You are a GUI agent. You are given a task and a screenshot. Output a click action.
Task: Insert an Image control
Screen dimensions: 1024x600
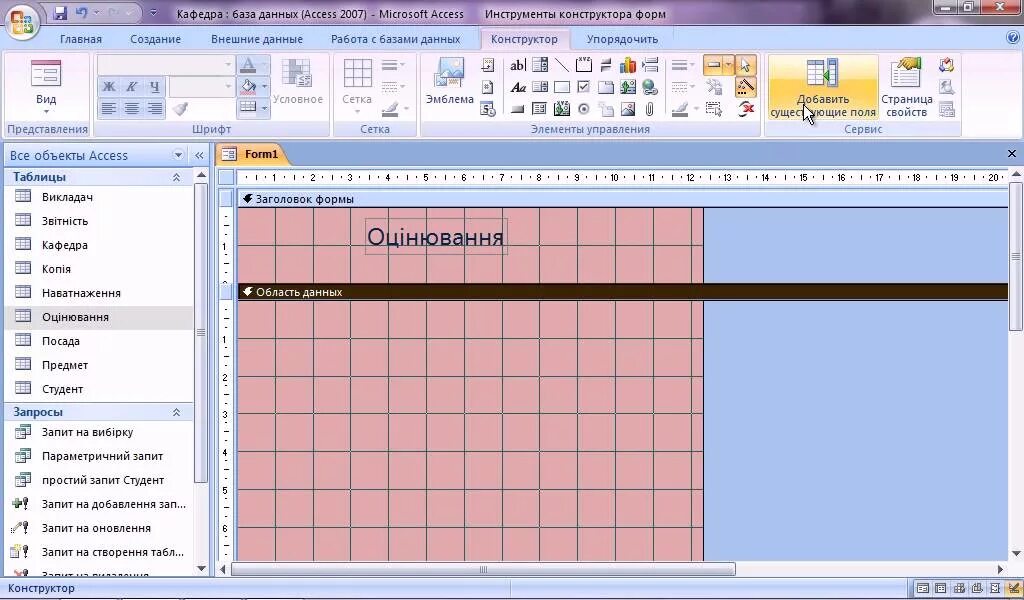628,109
